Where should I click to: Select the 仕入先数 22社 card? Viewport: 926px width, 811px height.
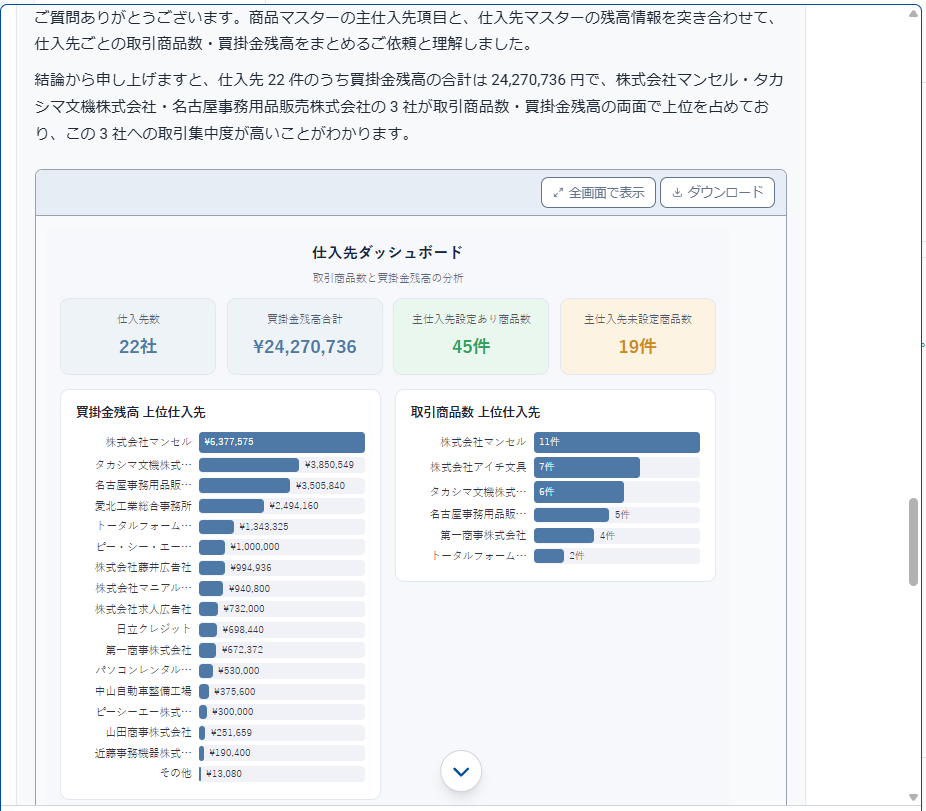[x=138, y=336]
